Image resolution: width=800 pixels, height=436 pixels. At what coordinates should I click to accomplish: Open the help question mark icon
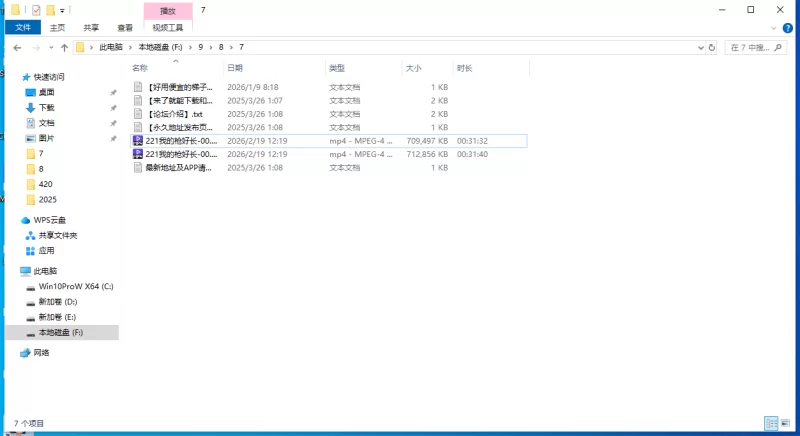pyautogui.click(x=788, y=28)
